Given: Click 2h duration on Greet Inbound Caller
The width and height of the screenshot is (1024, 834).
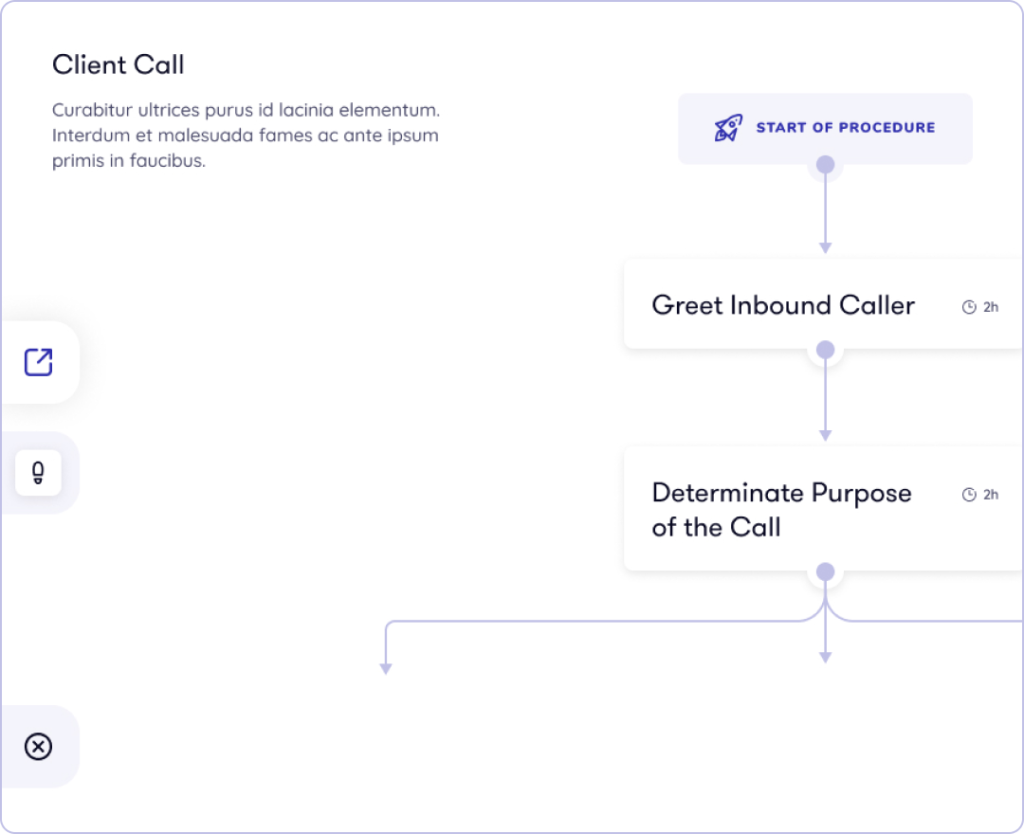Looking at the screenshot, I should pos(990,307).
